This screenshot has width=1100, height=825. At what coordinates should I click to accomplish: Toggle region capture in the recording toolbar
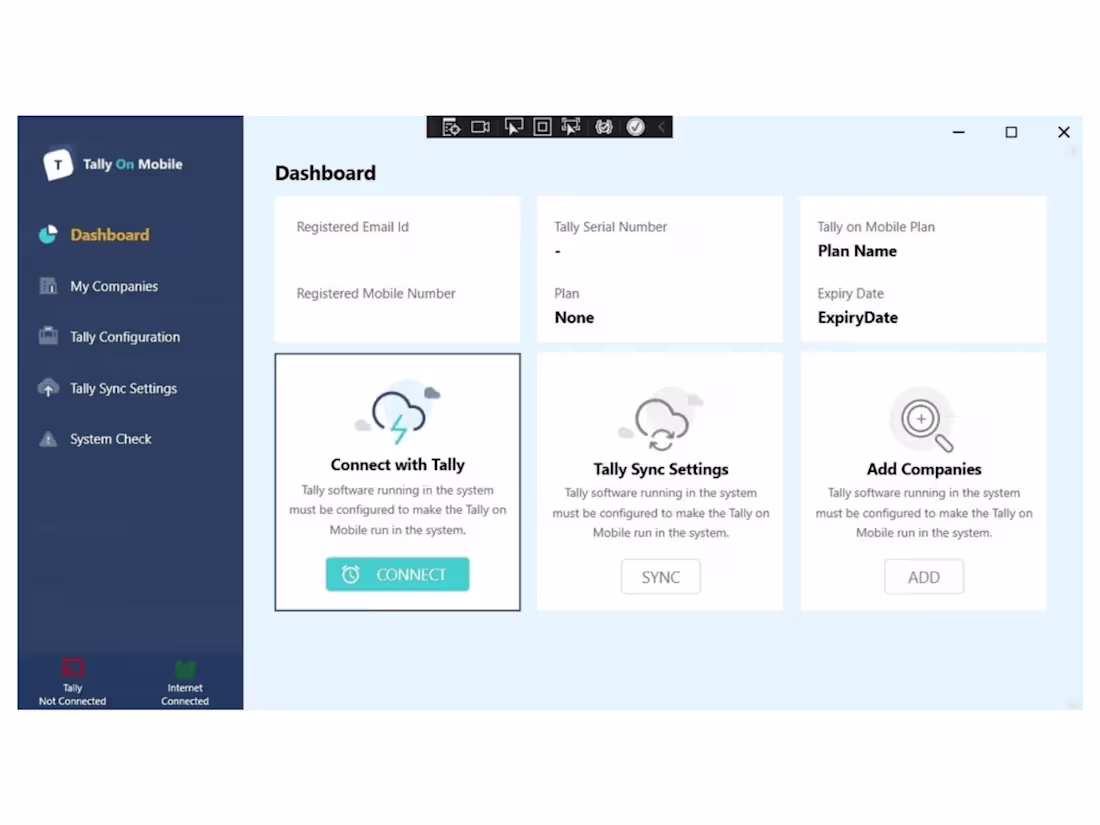(x=541, y=127)
